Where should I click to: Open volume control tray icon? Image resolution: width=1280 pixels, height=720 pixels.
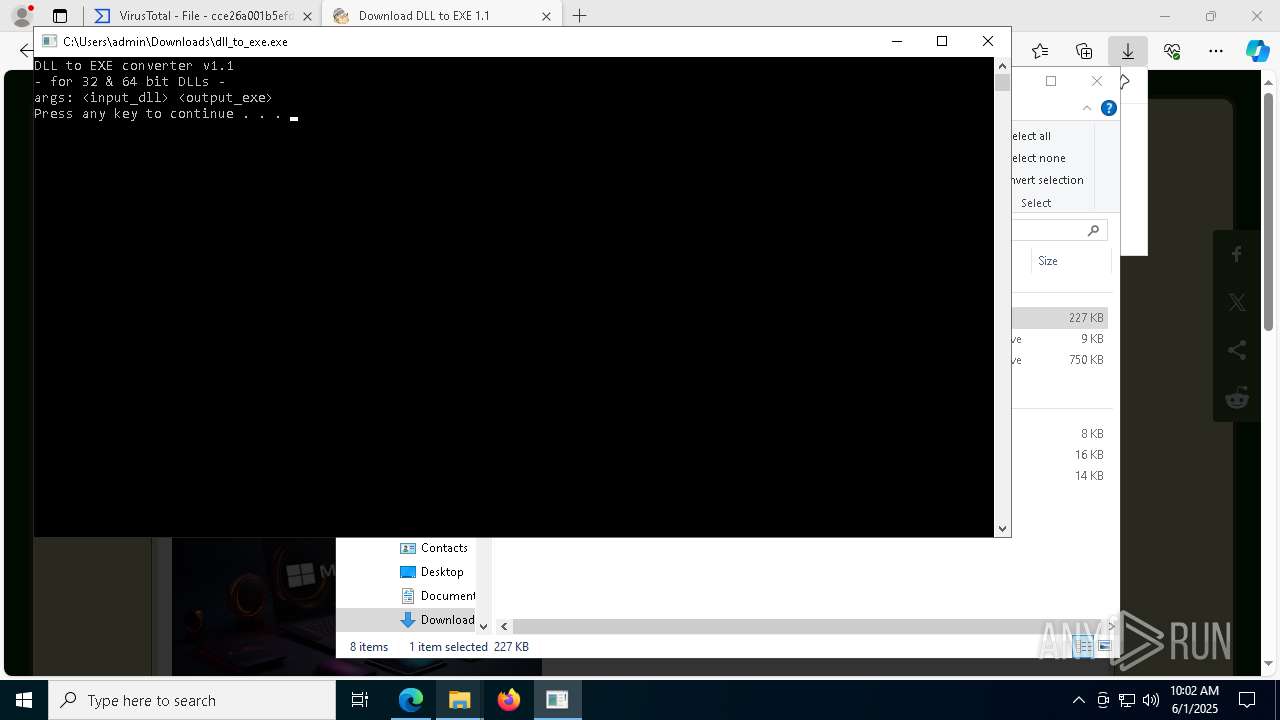(1150, 700)
